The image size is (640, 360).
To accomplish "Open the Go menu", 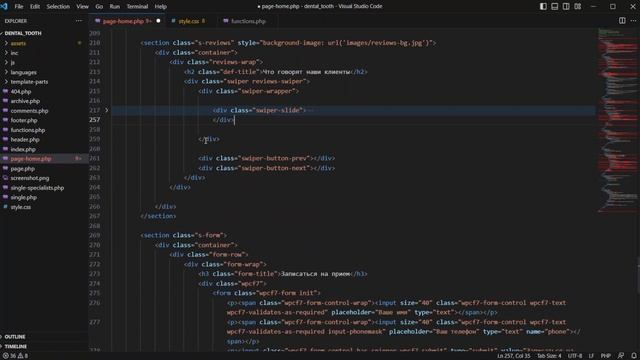I will 99,7.
